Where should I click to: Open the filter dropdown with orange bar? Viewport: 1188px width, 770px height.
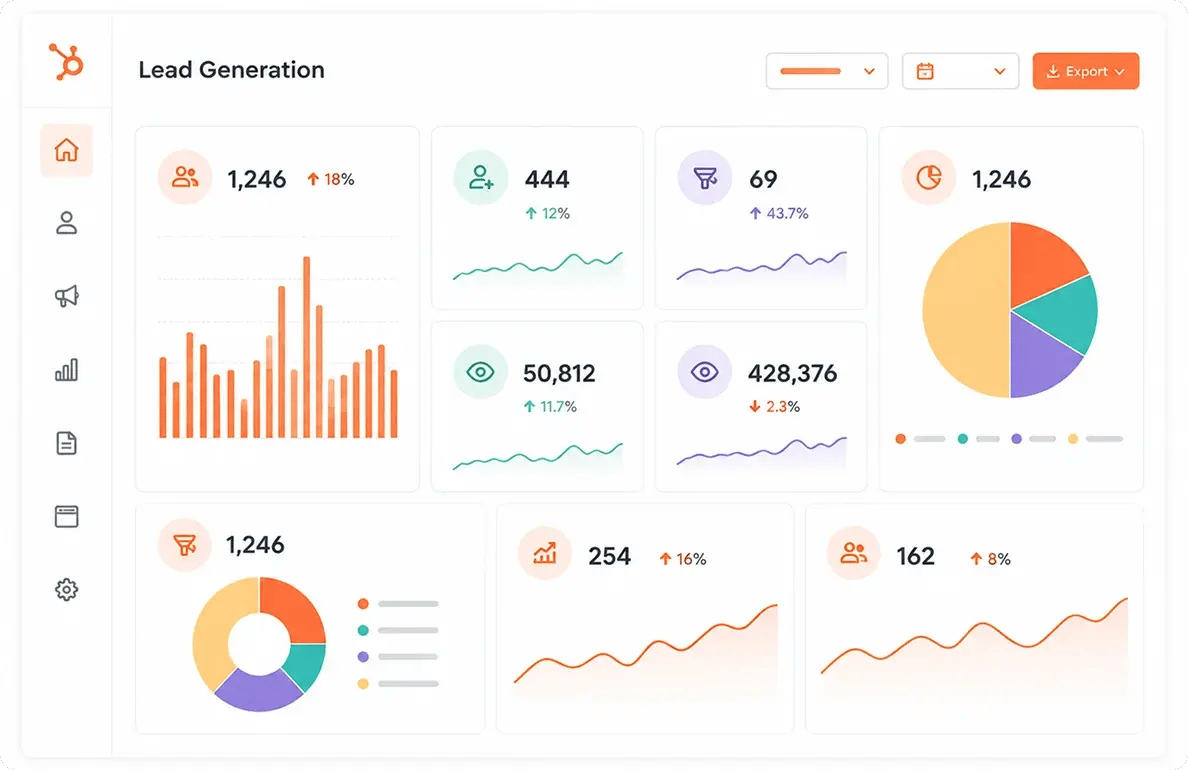tap(827, 71)
